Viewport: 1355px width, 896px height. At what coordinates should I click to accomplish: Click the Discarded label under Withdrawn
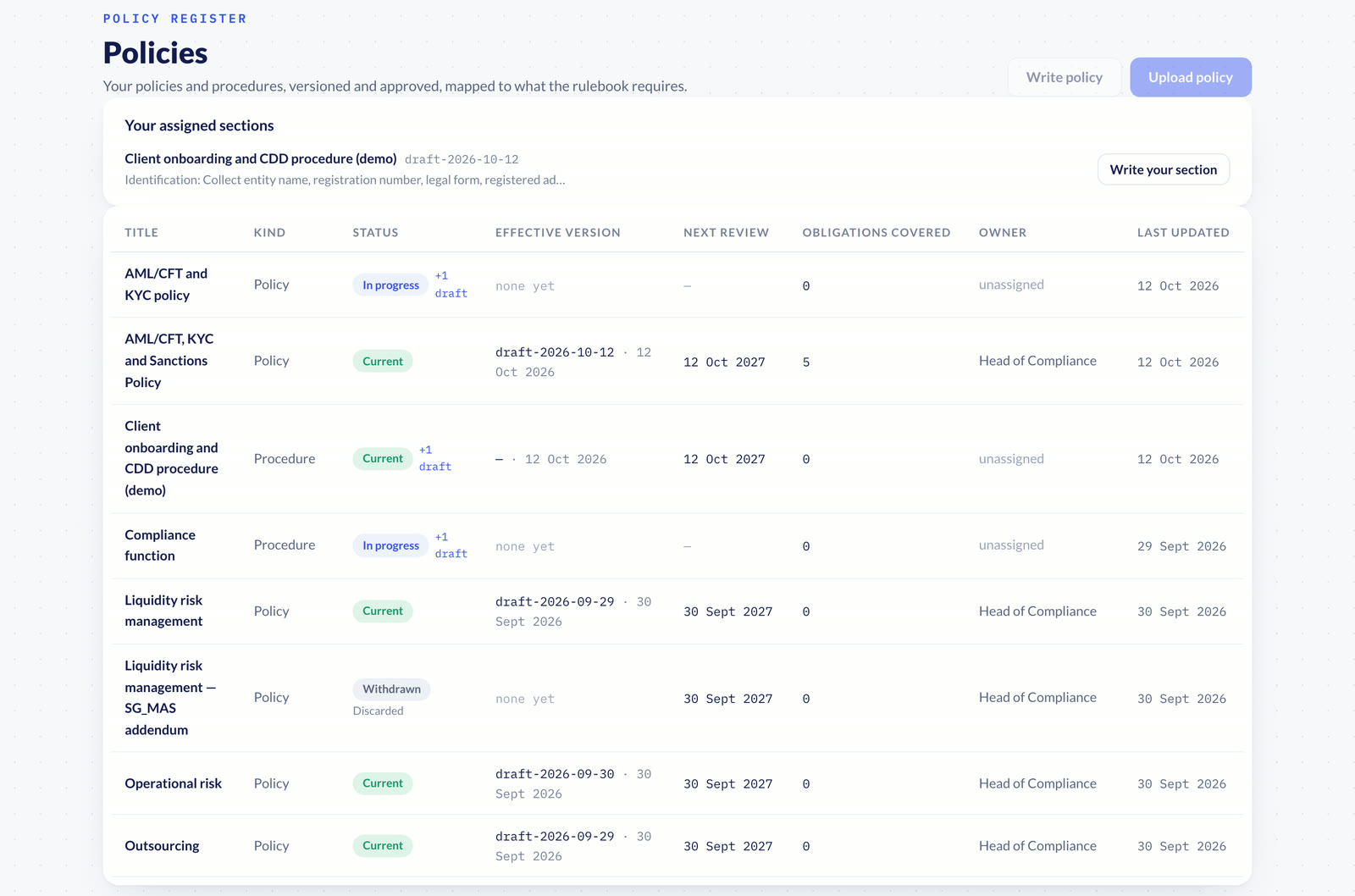pyautogui.click(x=378, y=711)
